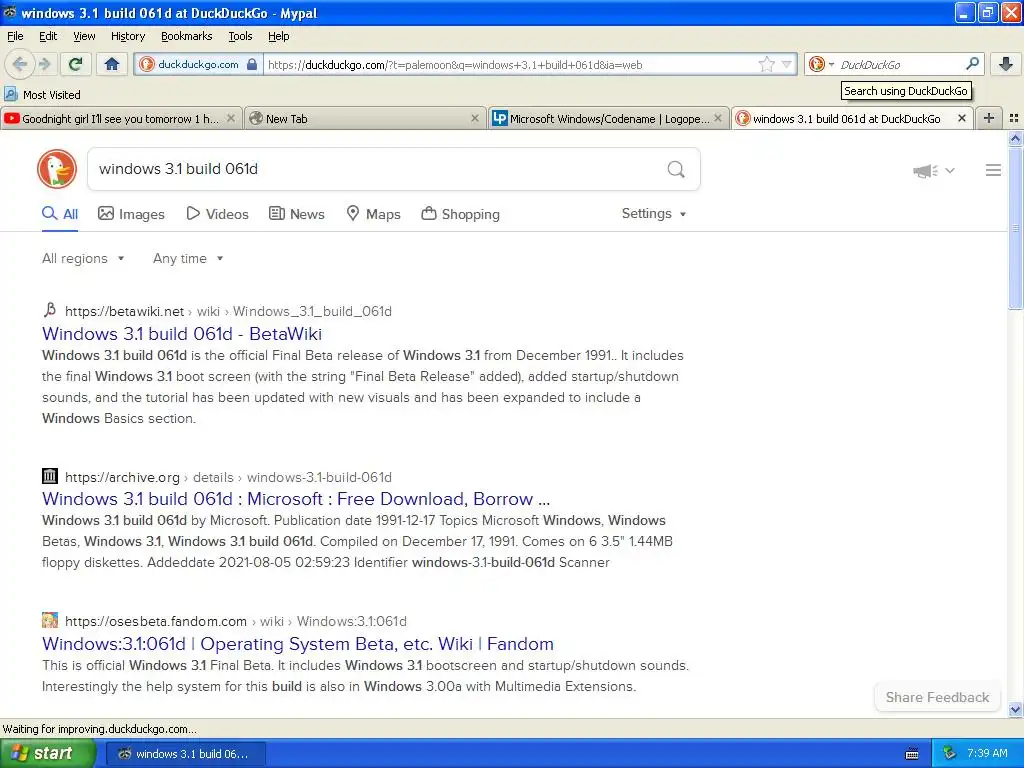Open the search engine selector dropdown
This screenshot has height=768, width=1024.
pyautogui.click(x=822, y=64)
